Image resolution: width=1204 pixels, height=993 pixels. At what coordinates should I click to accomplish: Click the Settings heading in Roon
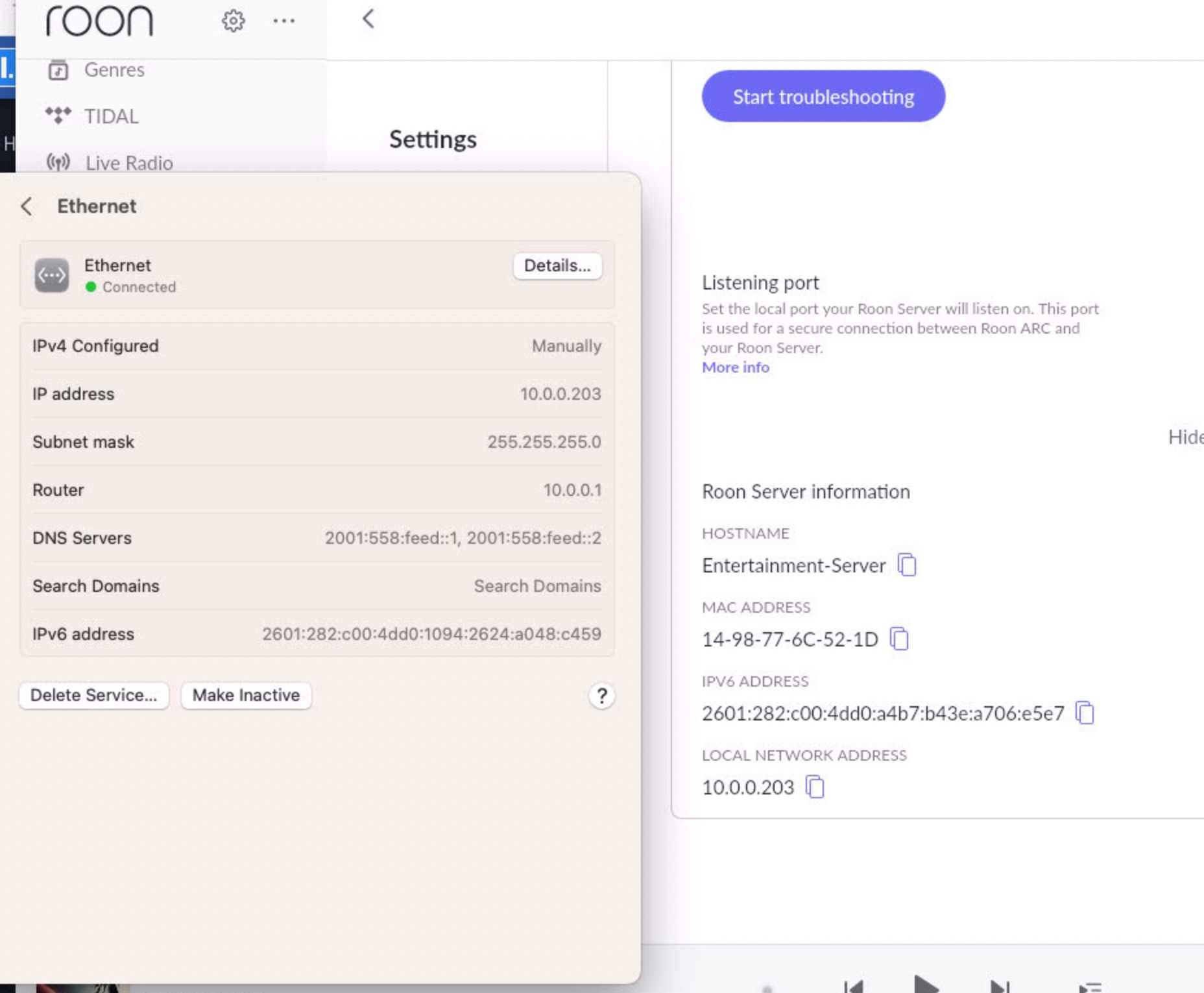point(433,139)
